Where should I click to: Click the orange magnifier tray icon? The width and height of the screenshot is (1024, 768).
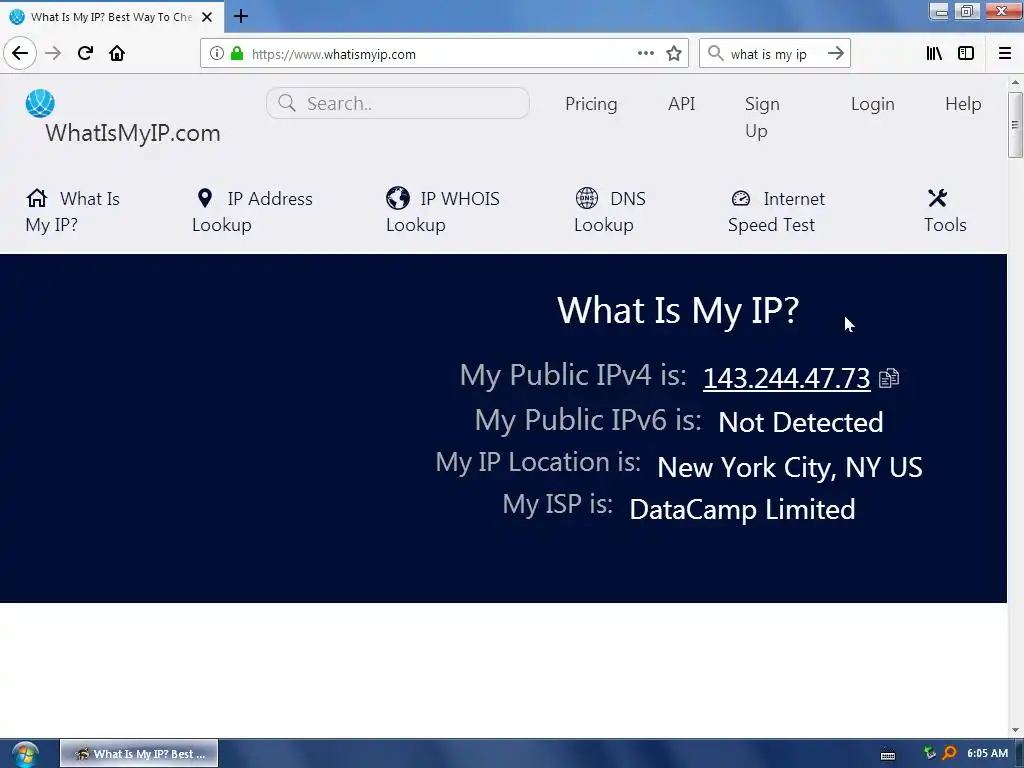[x=950, y=754]
